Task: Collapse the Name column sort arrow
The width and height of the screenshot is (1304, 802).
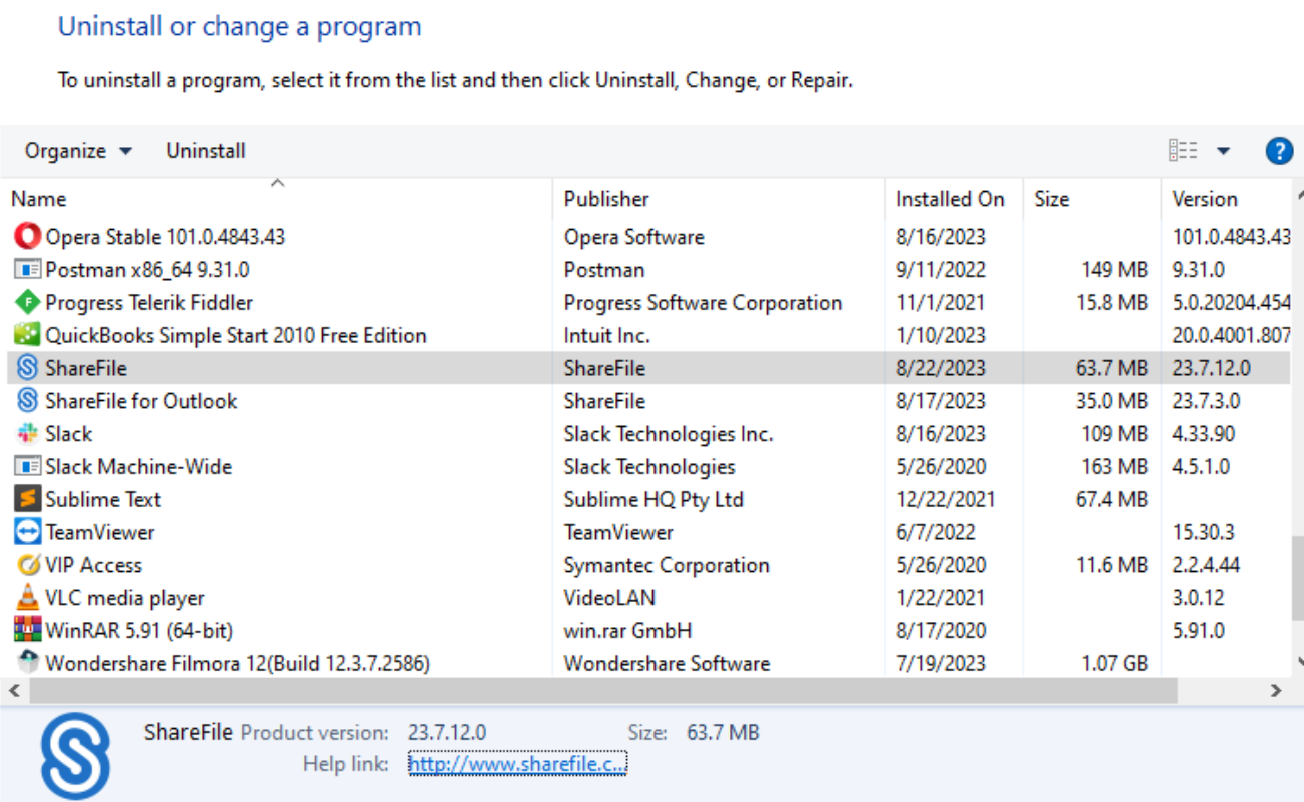Action: (277, 184)
